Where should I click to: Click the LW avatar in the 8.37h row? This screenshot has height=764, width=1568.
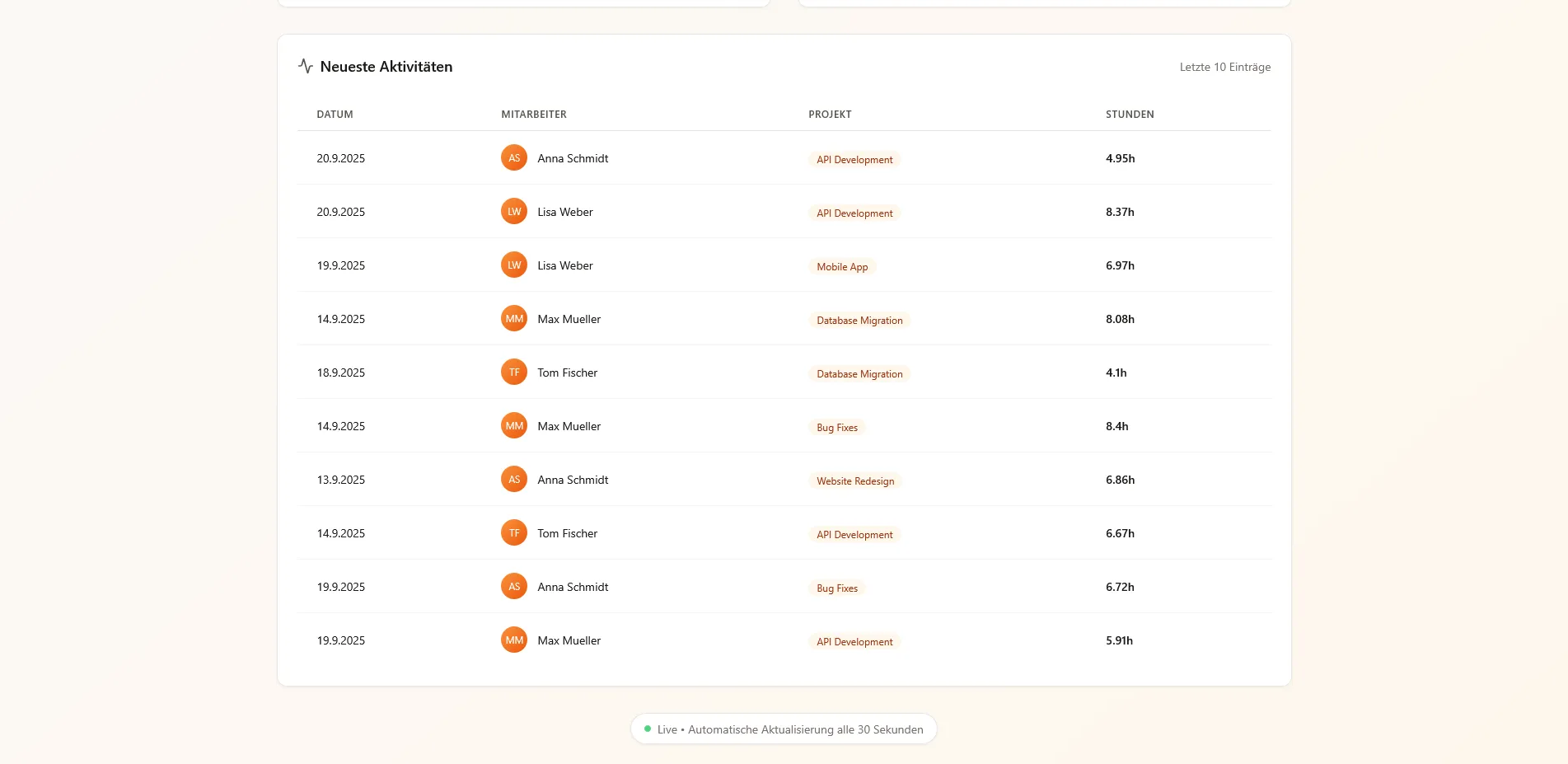514,211
